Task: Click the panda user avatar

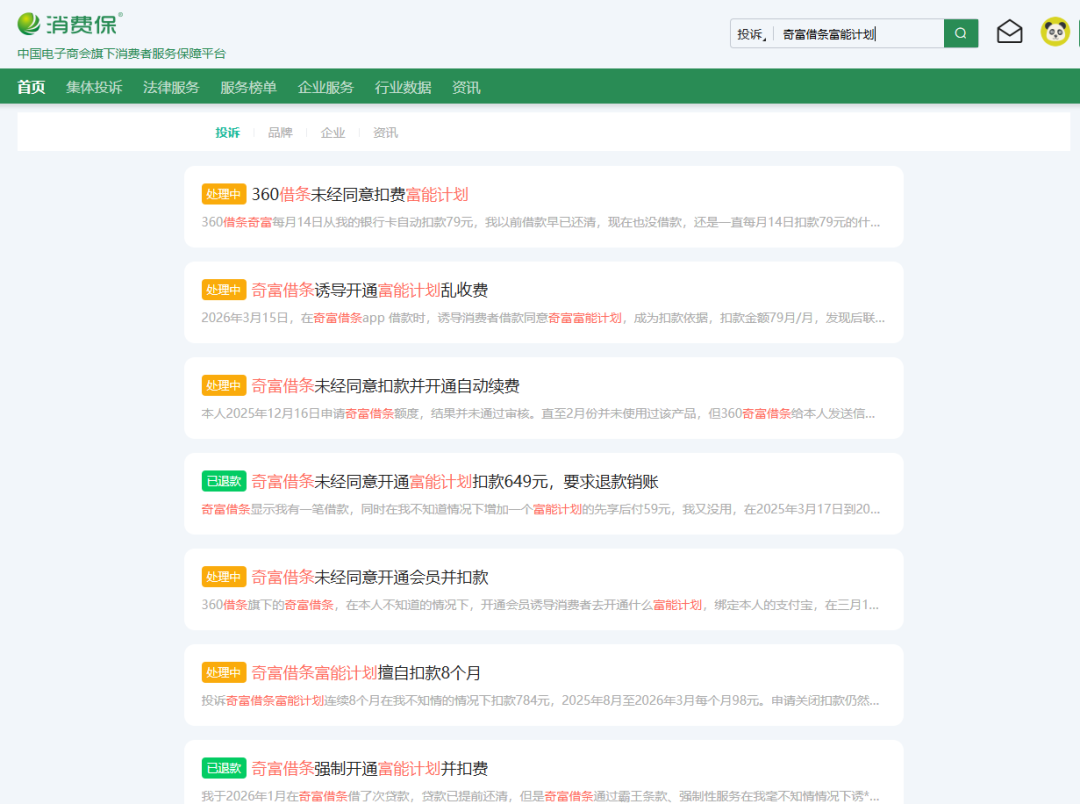Action: pos(1055,32)
